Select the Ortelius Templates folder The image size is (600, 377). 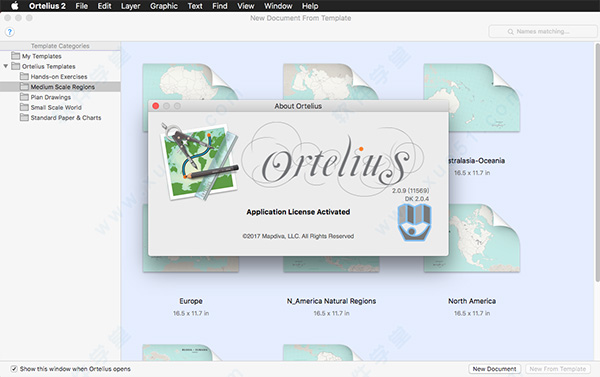60,66
